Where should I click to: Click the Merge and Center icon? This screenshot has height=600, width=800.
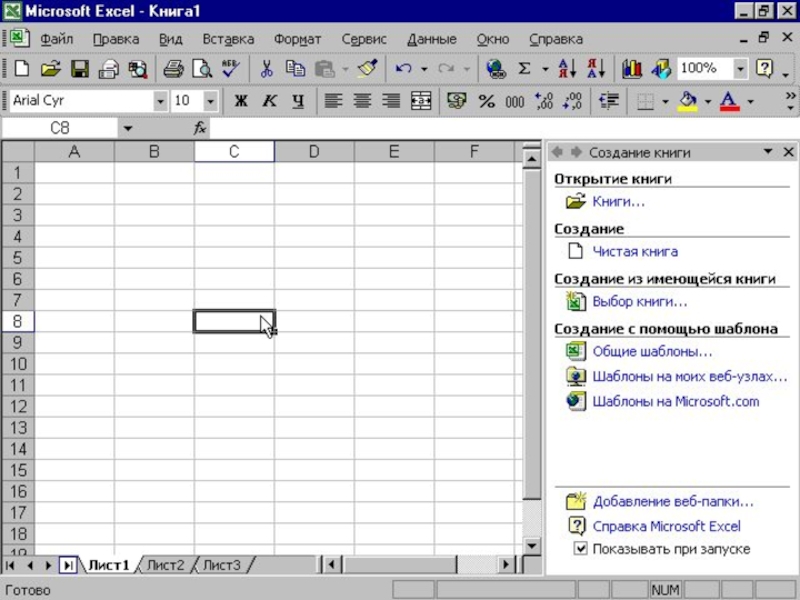coord(421,101)
